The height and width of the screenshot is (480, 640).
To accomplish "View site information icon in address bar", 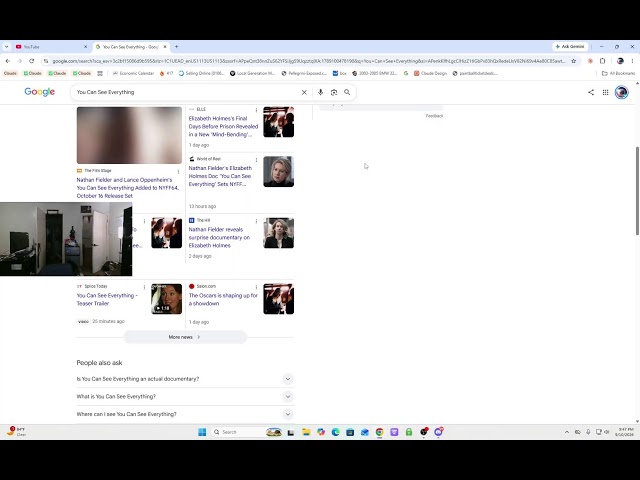I will click(46, 61).
